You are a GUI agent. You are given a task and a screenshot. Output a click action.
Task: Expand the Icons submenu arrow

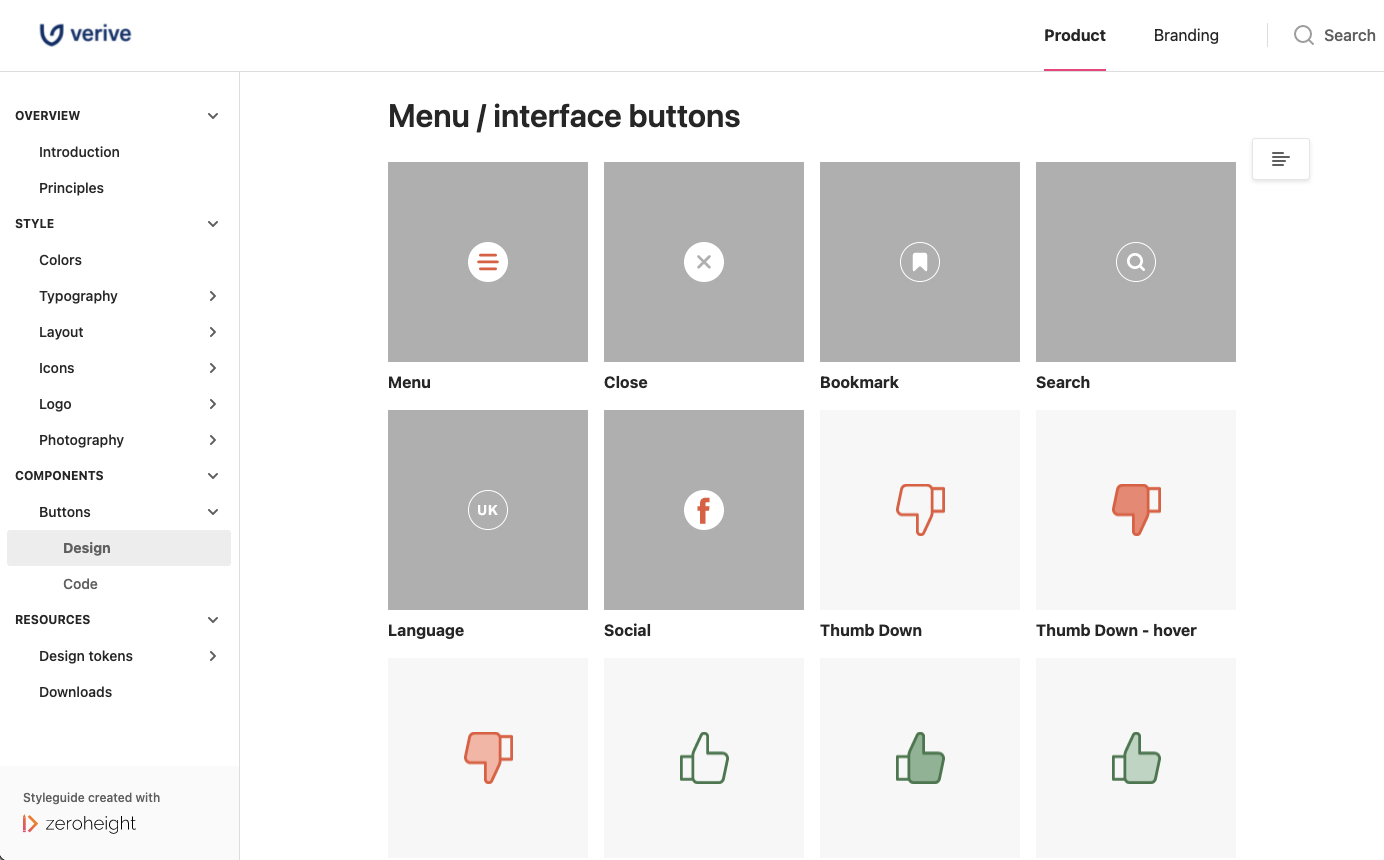tap(213, 368)
